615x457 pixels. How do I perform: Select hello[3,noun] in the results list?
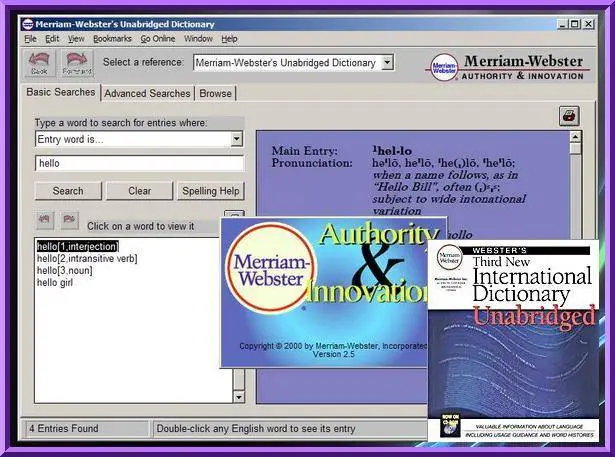click(65, 271)
